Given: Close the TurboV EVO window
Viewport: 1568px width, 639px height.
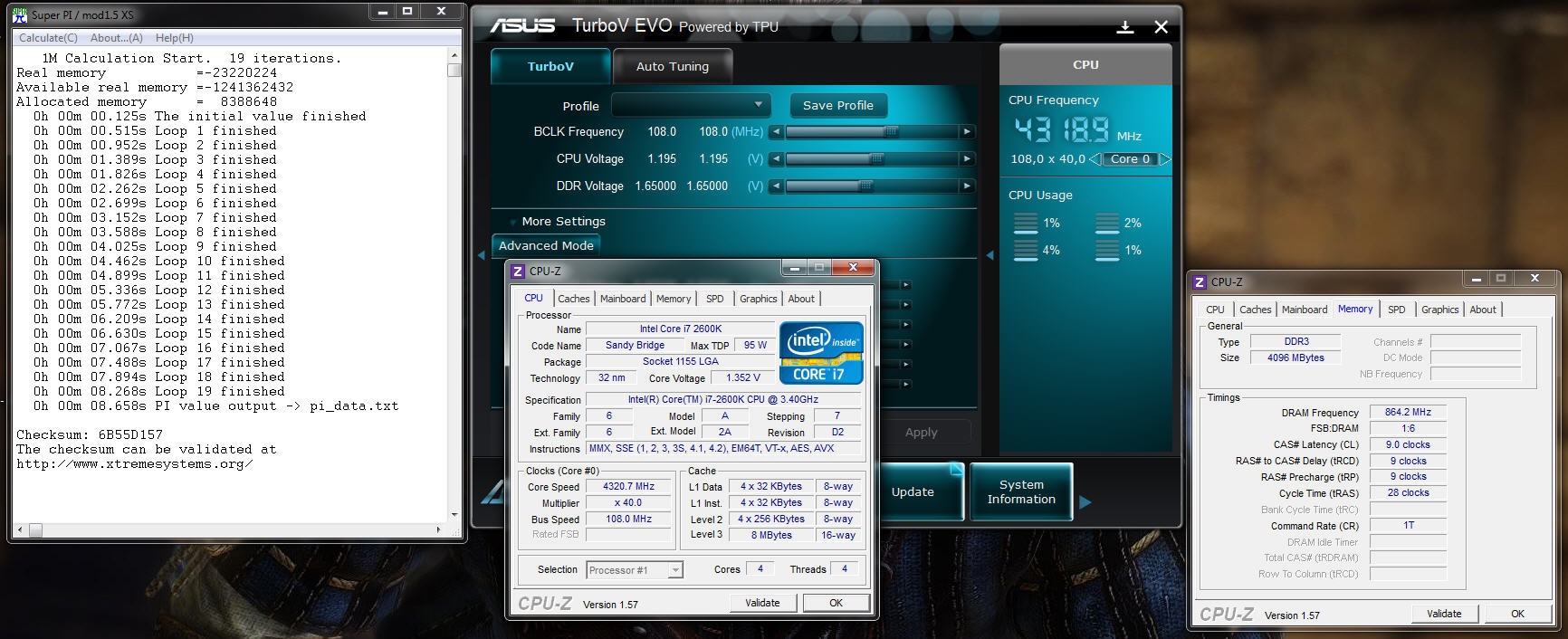Looking at the screenshot, I should tap(1161, 27).
